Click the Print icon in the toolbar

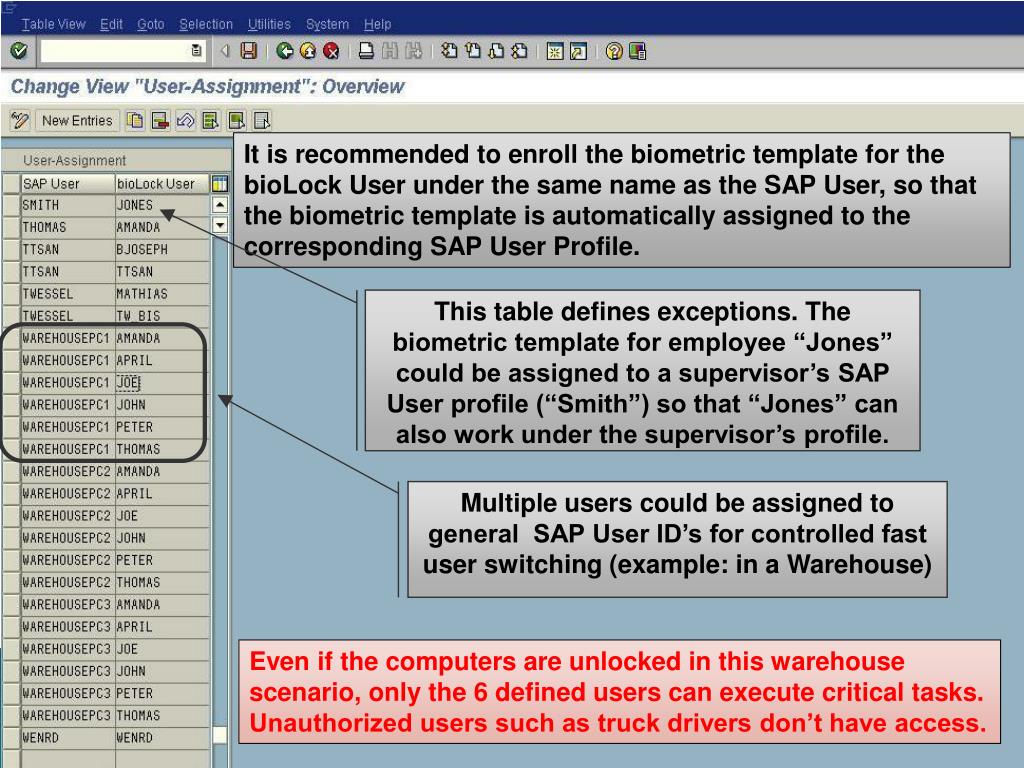(366, 51)
